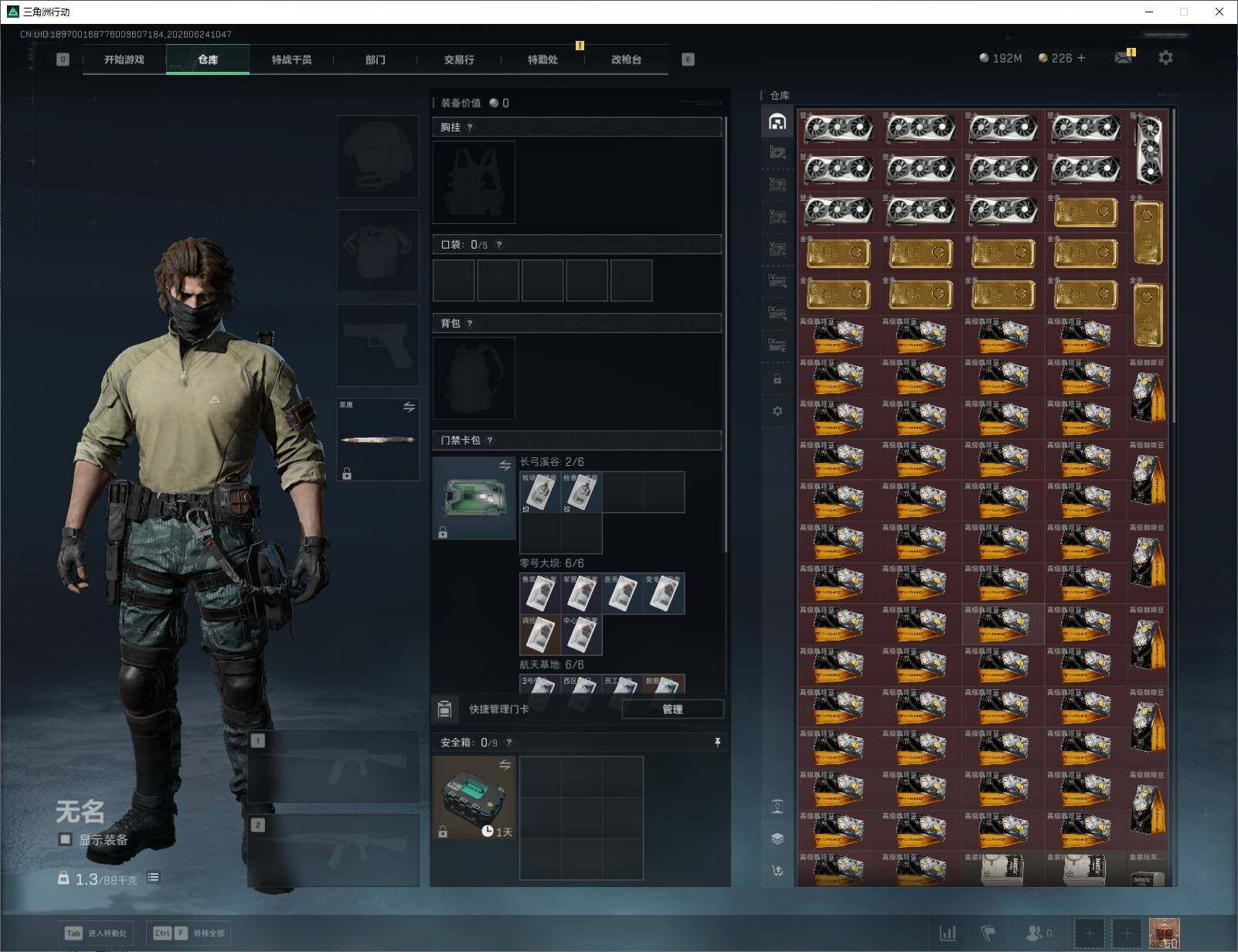1238x952 pixels.
Task: Open the mail envelope icon
Action: [1123, 58]
